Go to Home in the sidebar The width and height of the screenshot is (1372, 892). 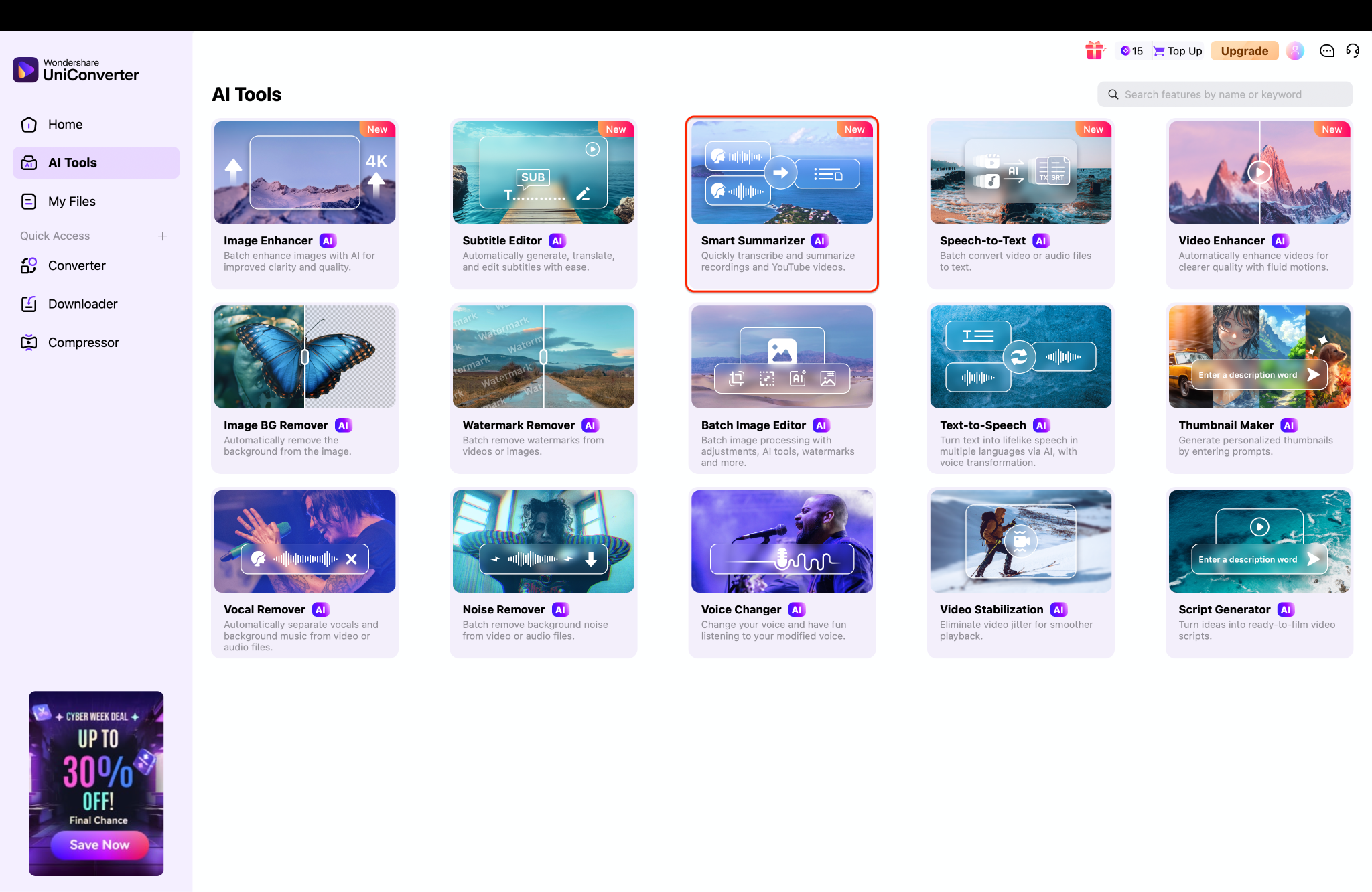tap(65, 124)
